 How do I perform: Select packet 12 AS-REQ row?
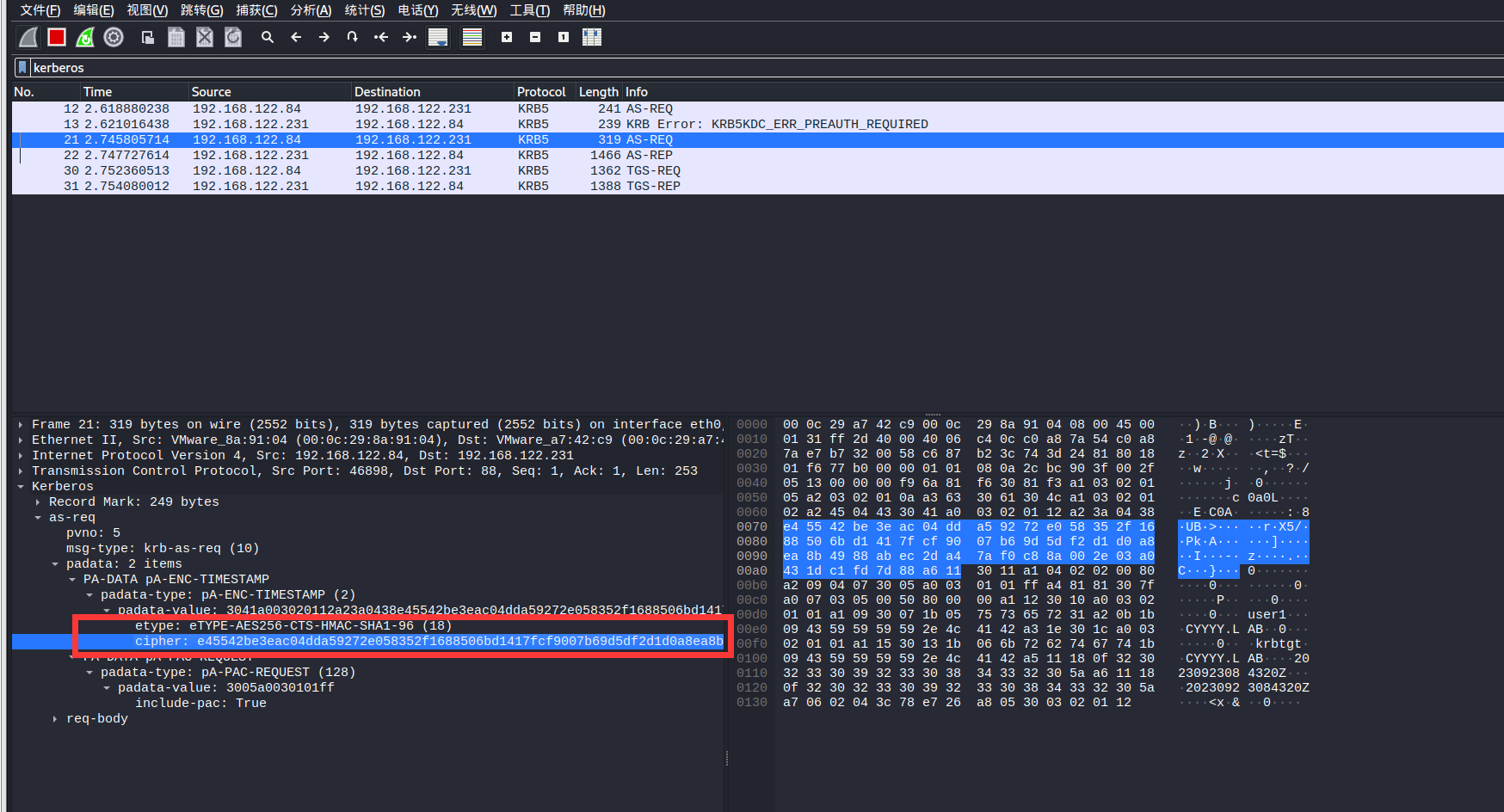[757, 109]
